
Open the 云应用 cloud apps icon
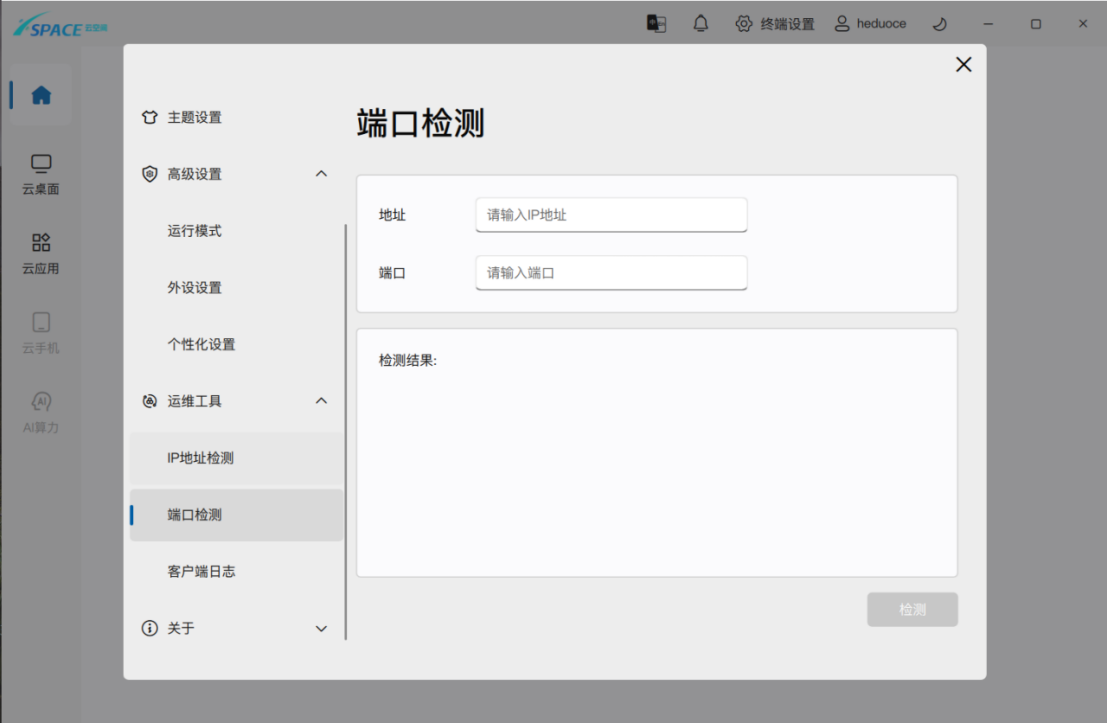[41, 253]
